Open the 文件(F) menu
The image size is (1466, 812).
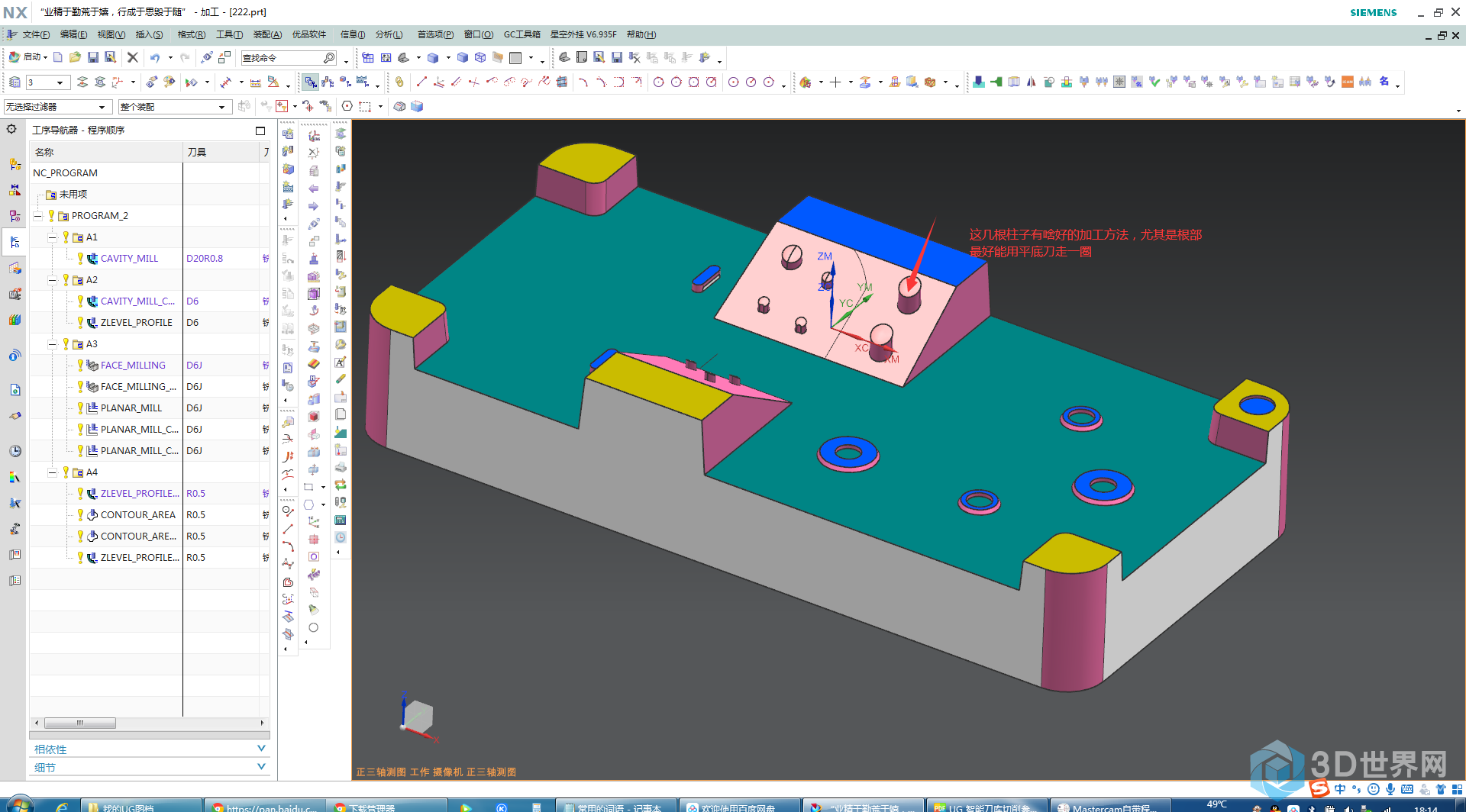click(36, 34)
